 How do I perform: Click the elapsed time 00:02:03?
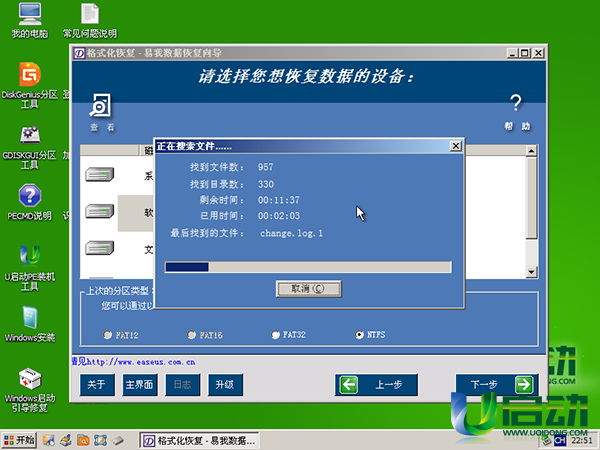click(x=279, y=216)
